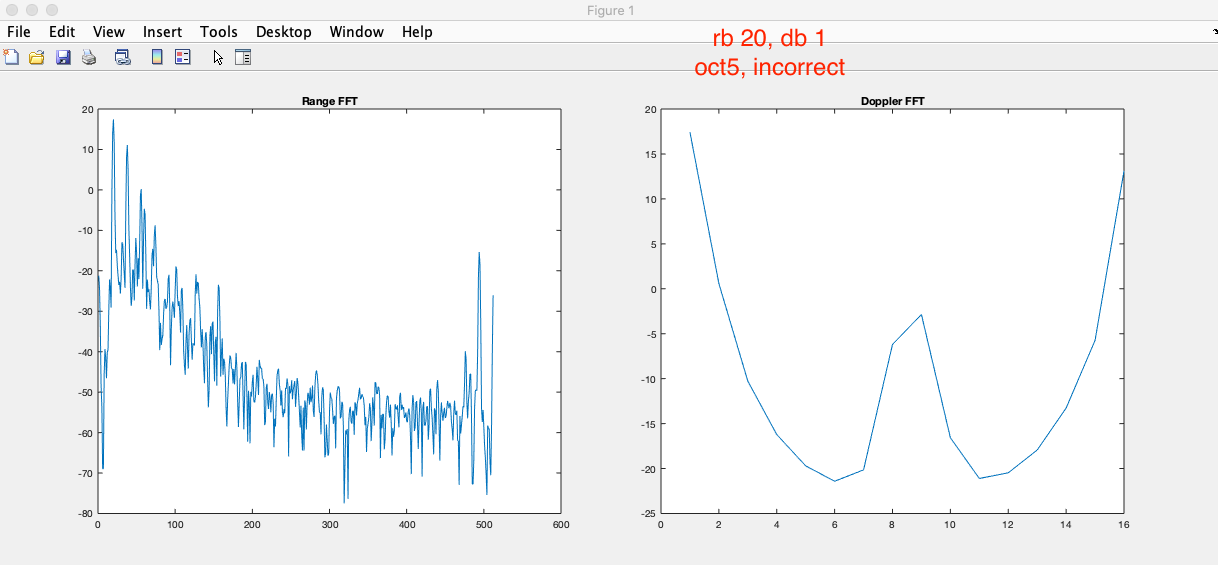Zoom the Figure 1 window with the third title-bar button
This screenshot has width=1218, height=565.
click(x=52, y=10)
